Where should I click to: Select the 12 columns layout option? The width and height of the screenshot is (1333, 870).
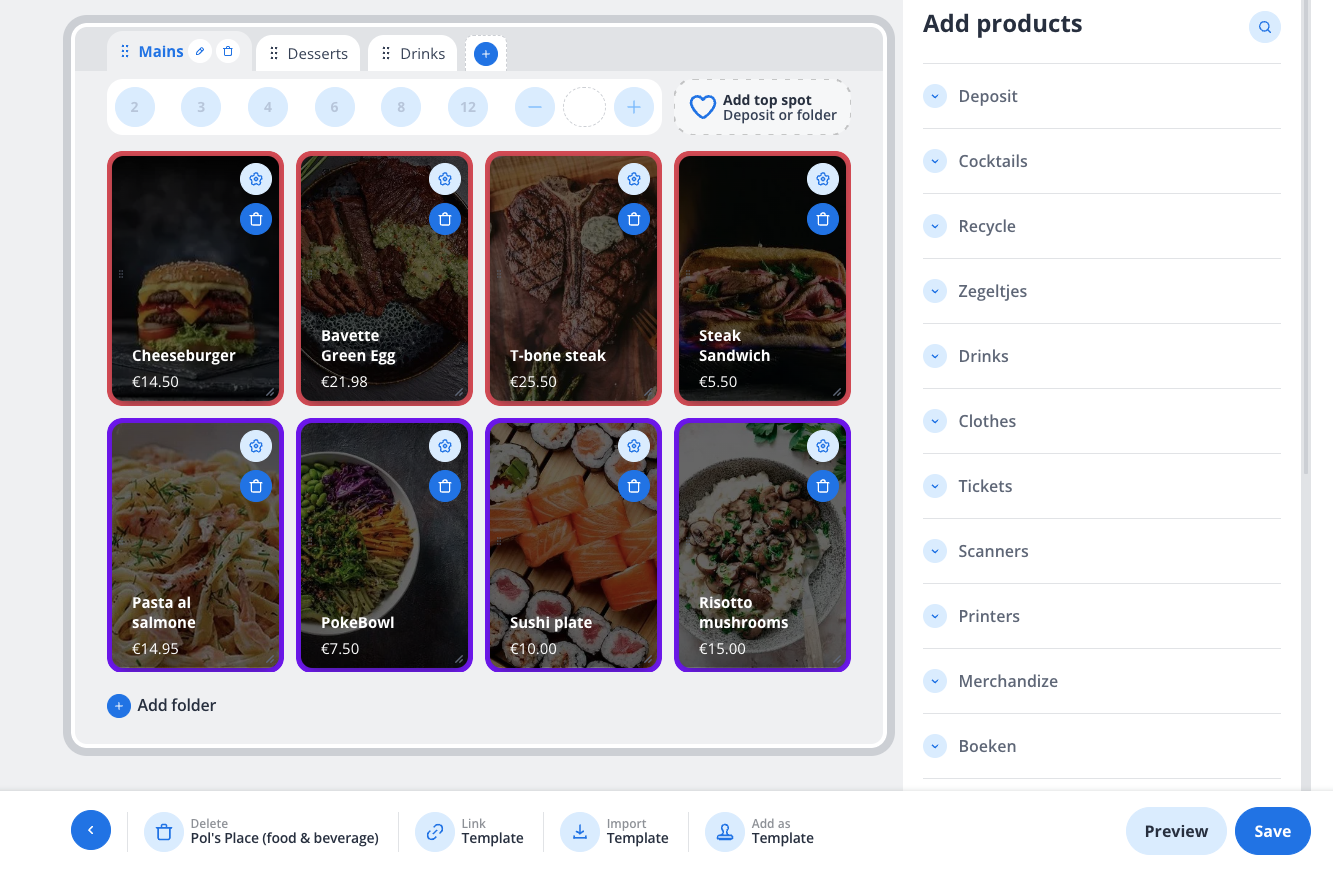tap(468, 107)
